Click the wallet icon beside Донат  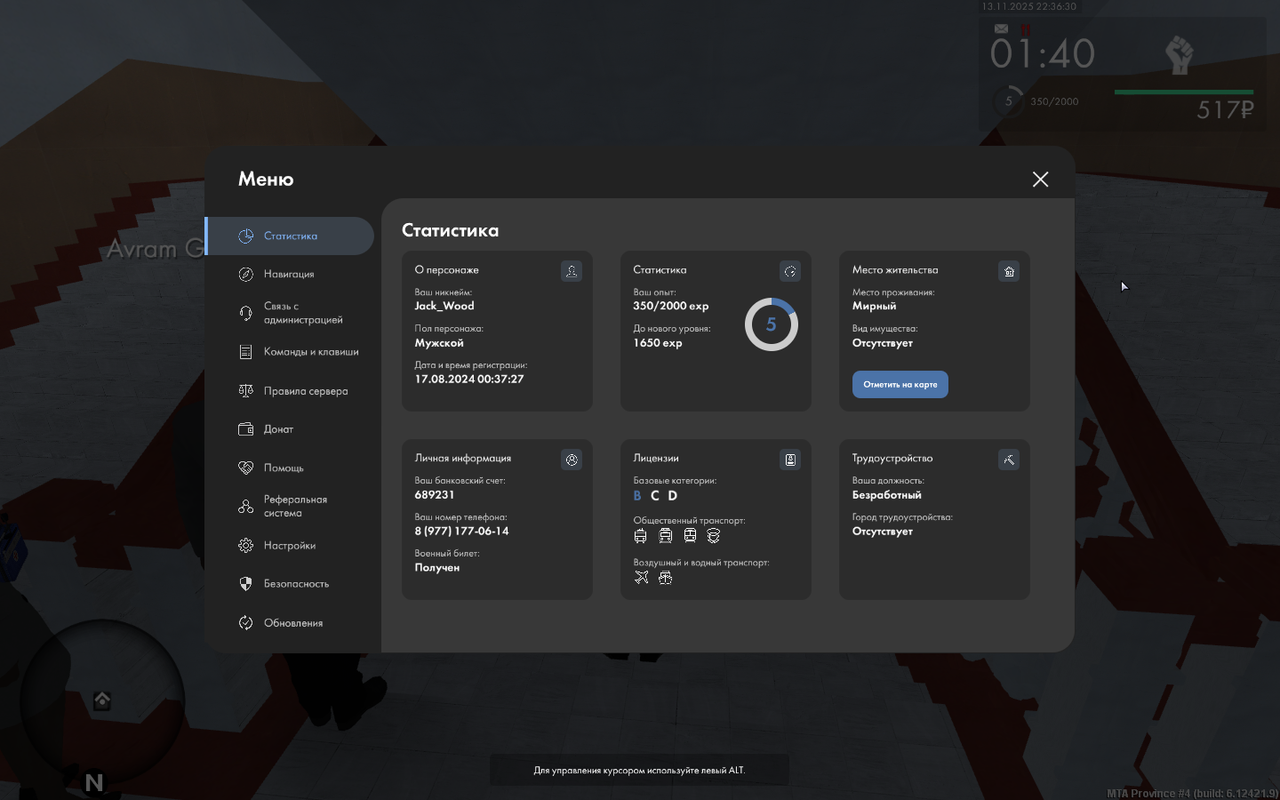pyautogui.click(x=246, y=429)
